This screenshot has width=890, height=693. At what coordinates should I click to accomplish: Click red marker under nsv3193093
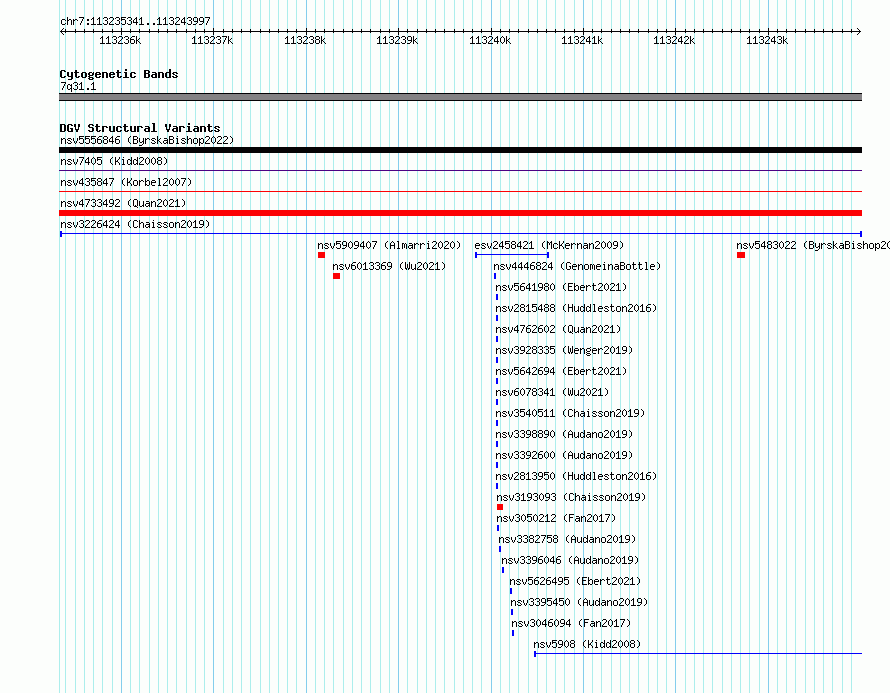click(x=500, y=507)
